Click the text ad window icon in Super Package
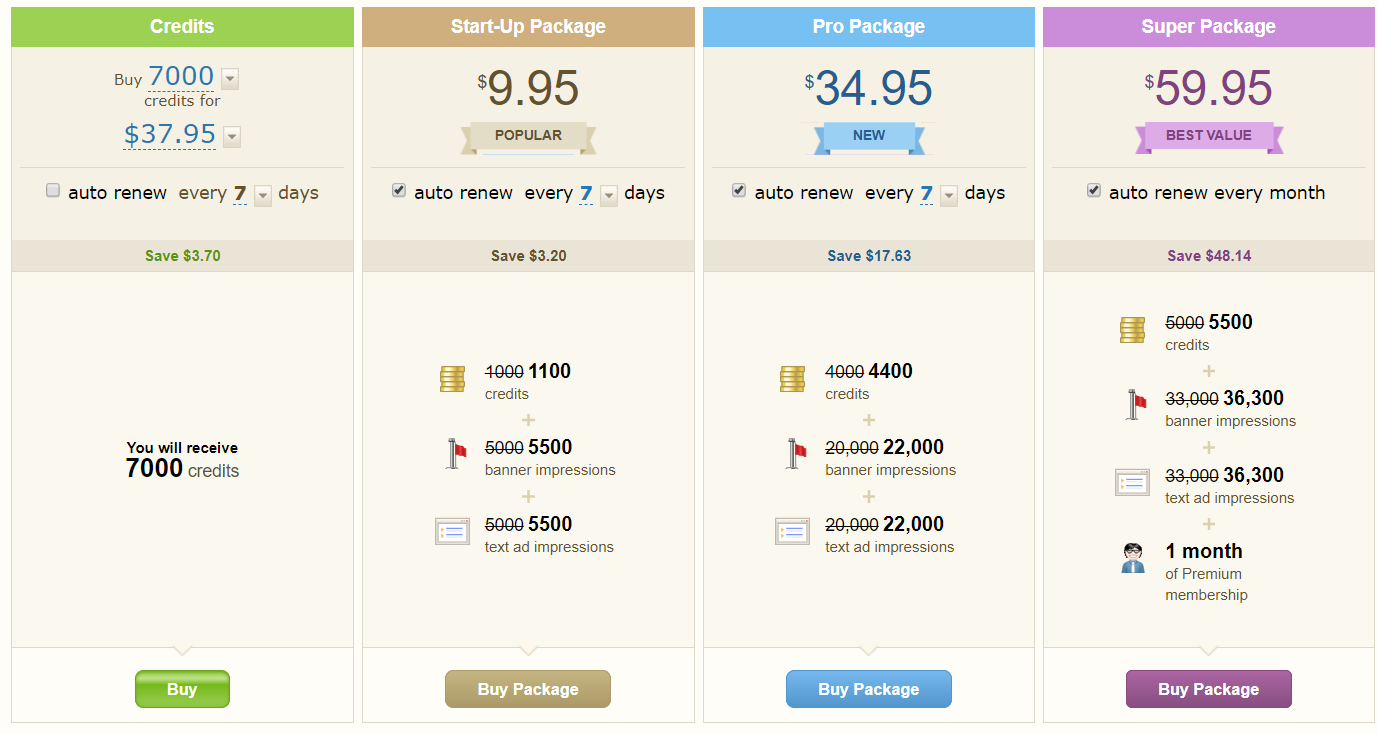 (1132, 482)
